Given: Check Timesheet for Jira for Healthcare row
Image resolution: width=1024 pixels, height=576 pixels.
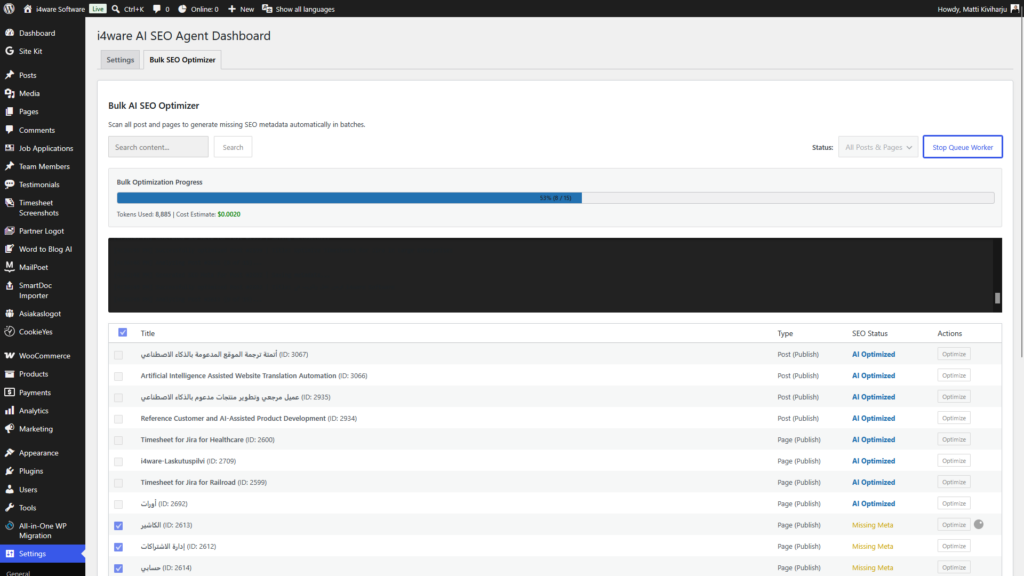Looking at the screenshot, I should [118, 440].
